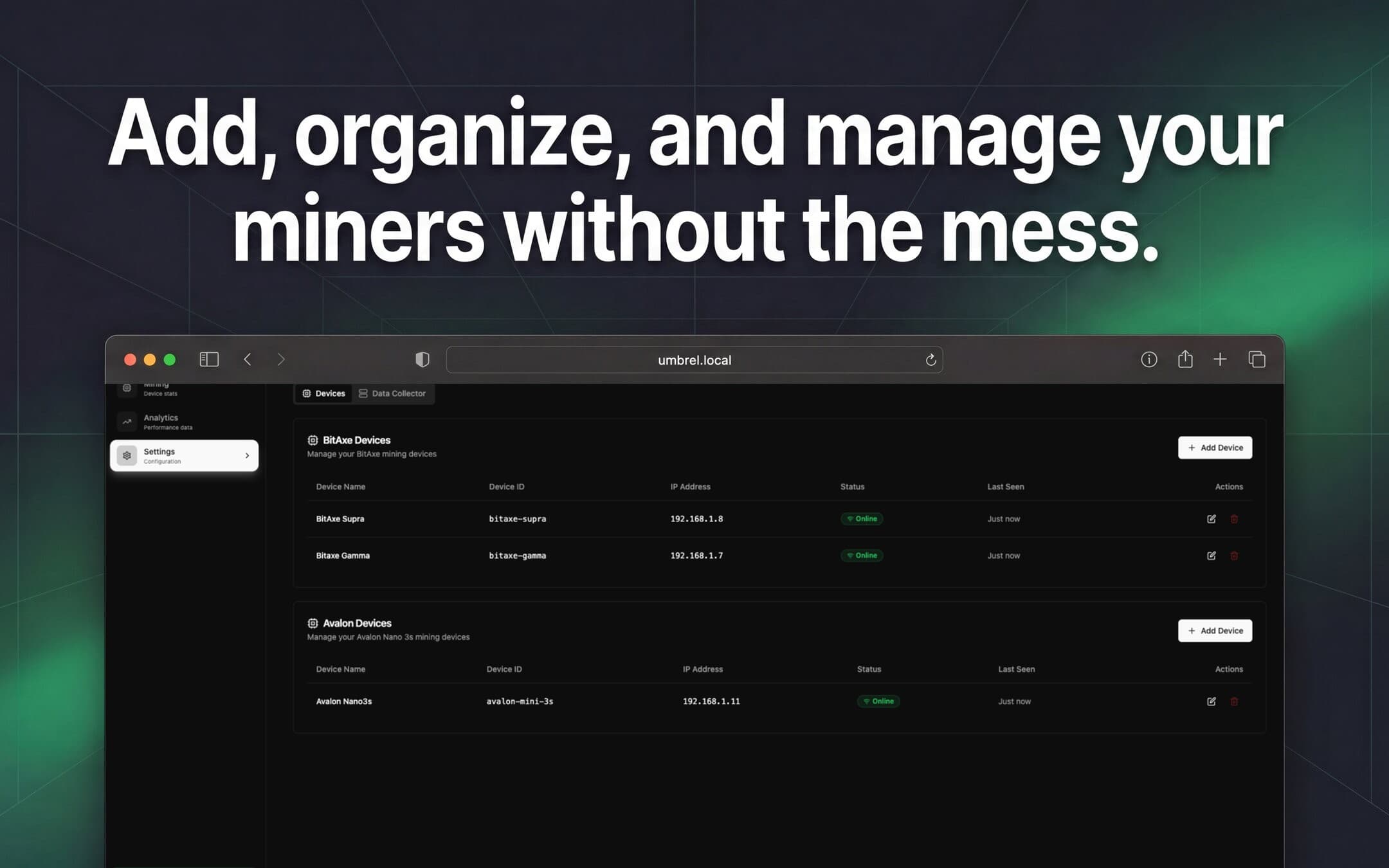Open the Safari share sheet icon
The width and height of the screenshot is (1389, 868).
point(1185,359)
